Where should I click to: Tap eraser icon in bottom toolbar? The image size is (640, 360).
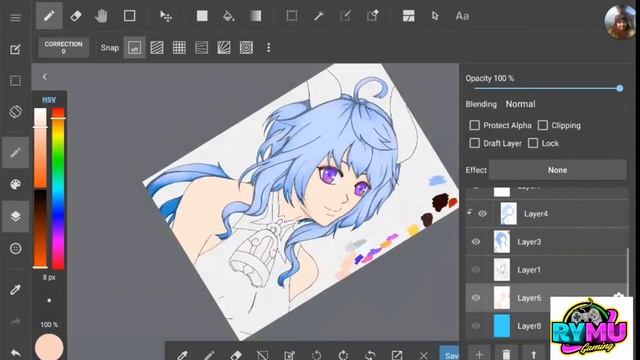coord(236,355)
